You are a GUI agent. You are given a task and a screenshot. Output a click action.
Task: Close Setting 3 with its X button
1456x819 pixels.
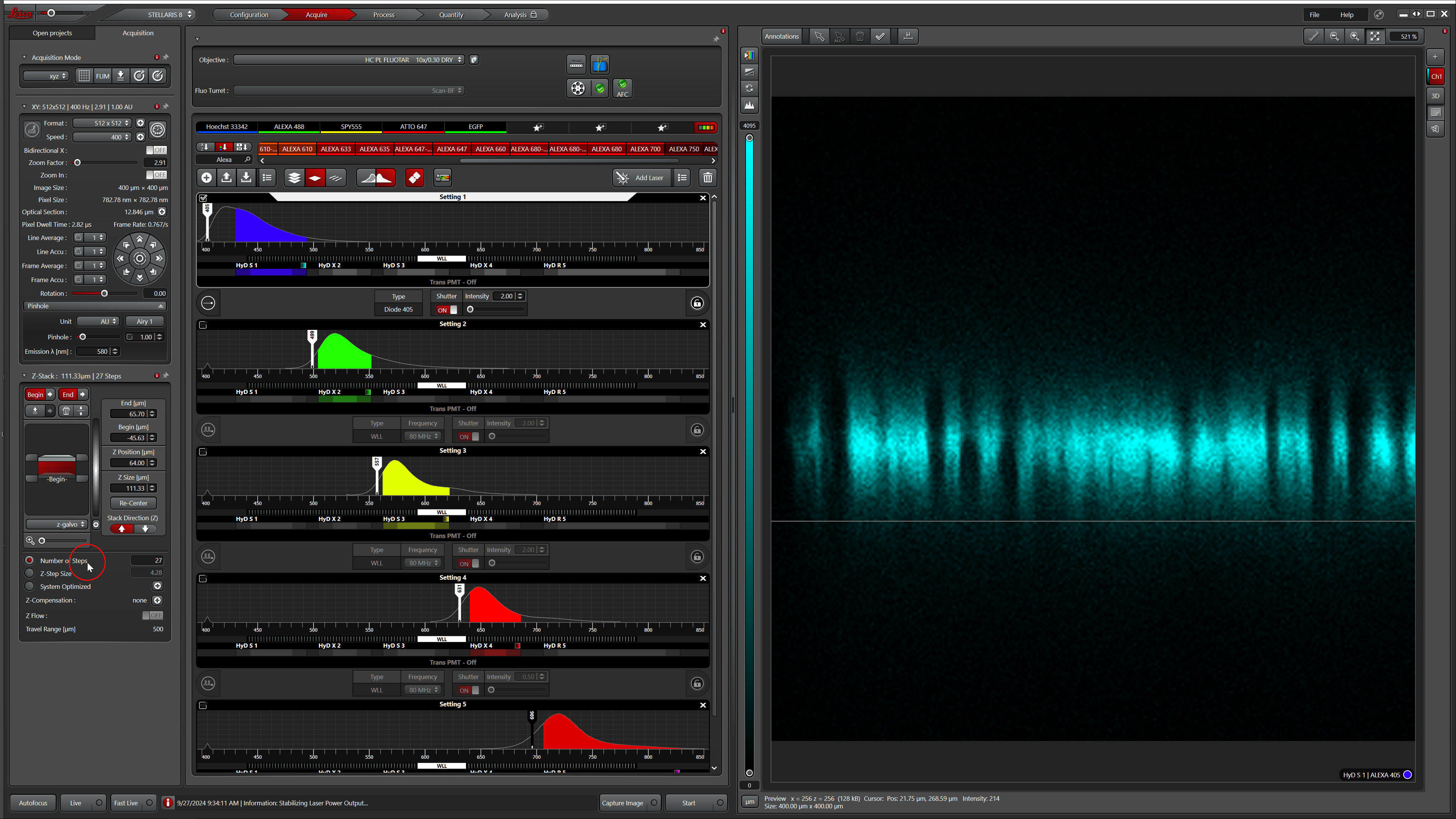click(x=703, y=452)
